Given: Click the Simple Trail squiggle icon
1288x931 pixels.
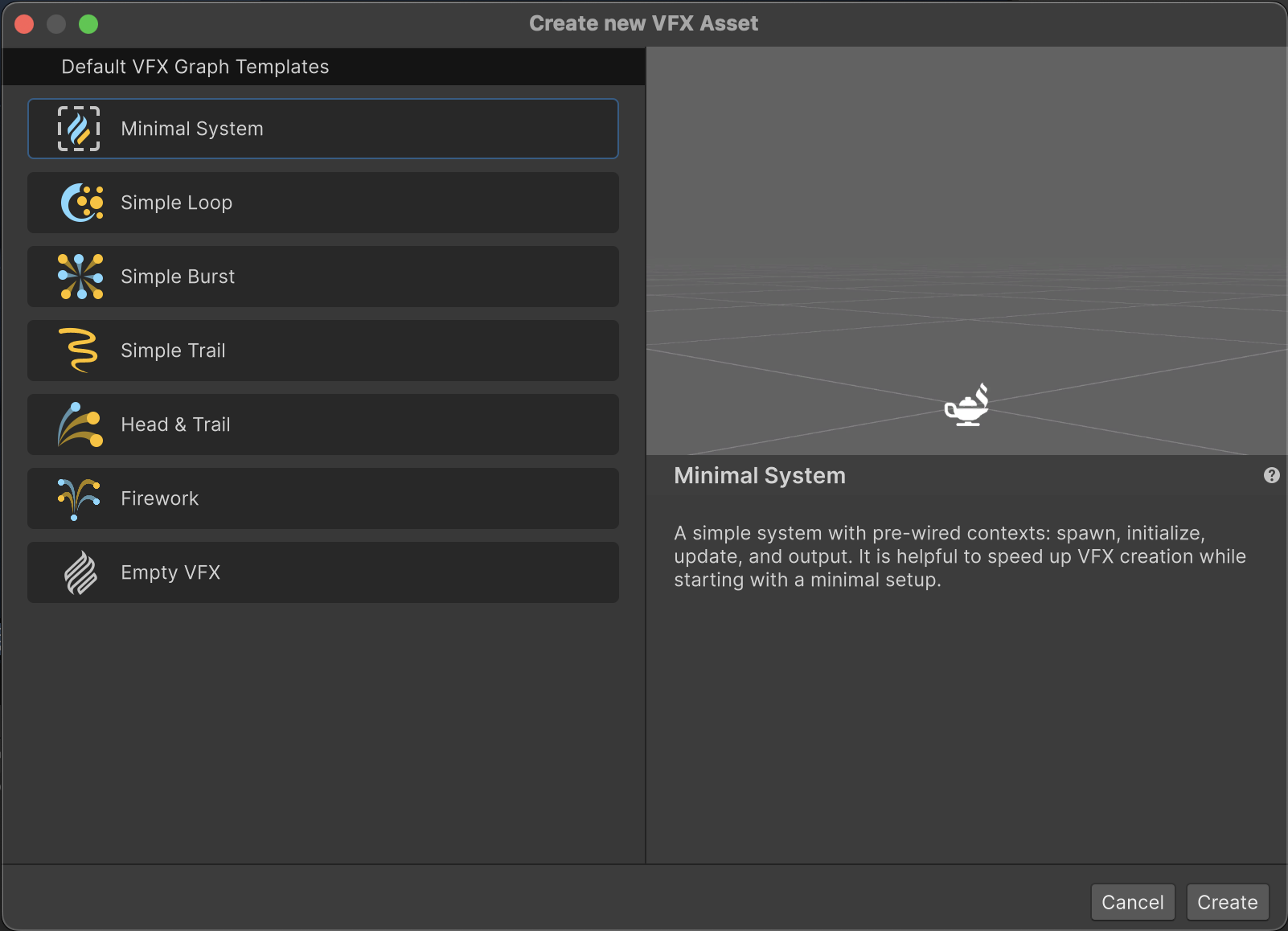Looking at the screenshot, I should point(80,351).
